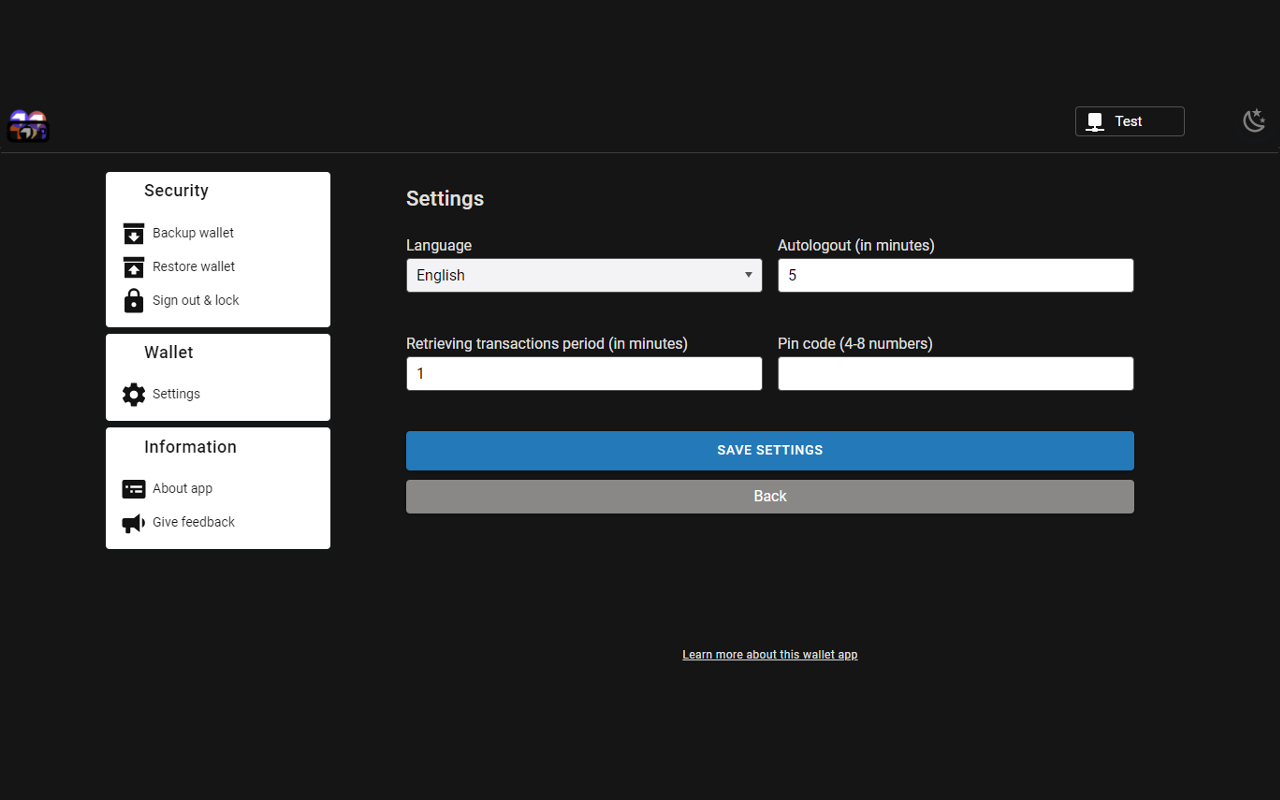Click the Language label
The image size is (1280, 800).
tap(439, 245)
